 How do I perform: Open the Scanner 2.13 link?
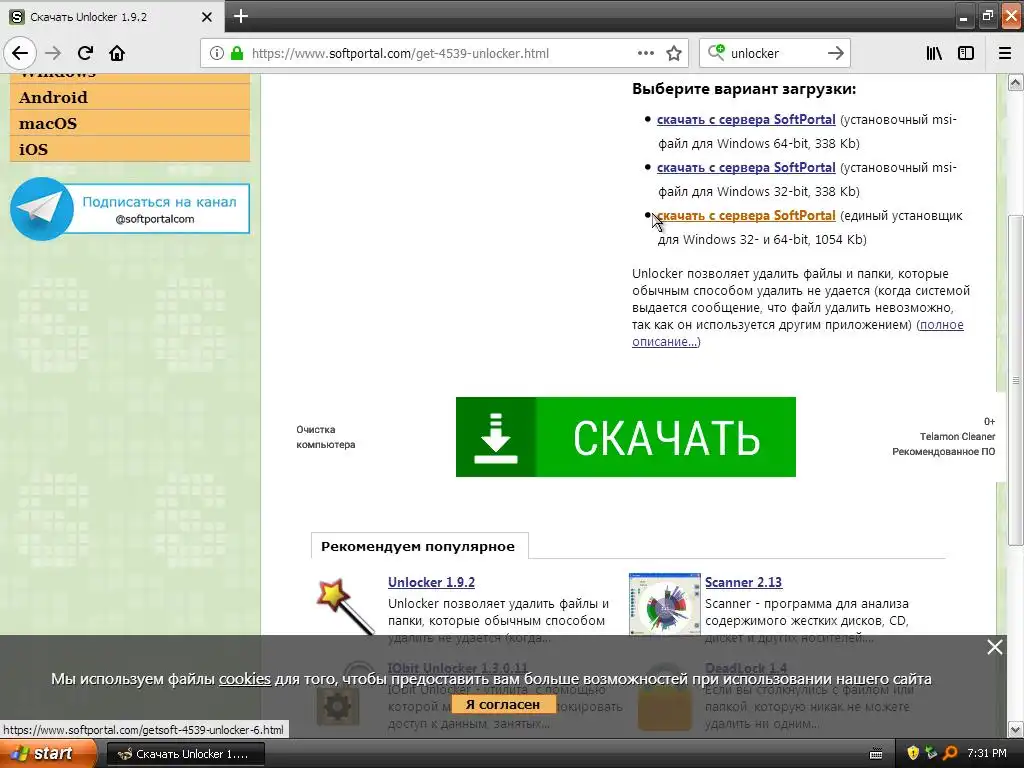tap(743, 583)
